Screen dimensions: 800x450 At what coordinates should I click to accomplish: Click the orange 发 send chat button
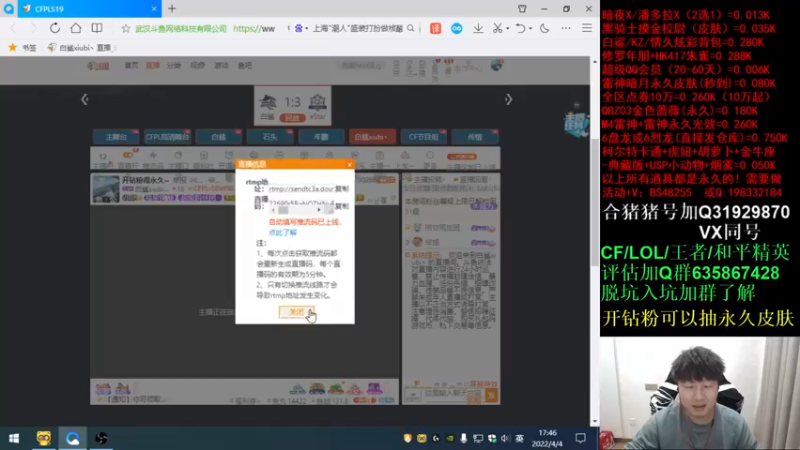point(491,395)
